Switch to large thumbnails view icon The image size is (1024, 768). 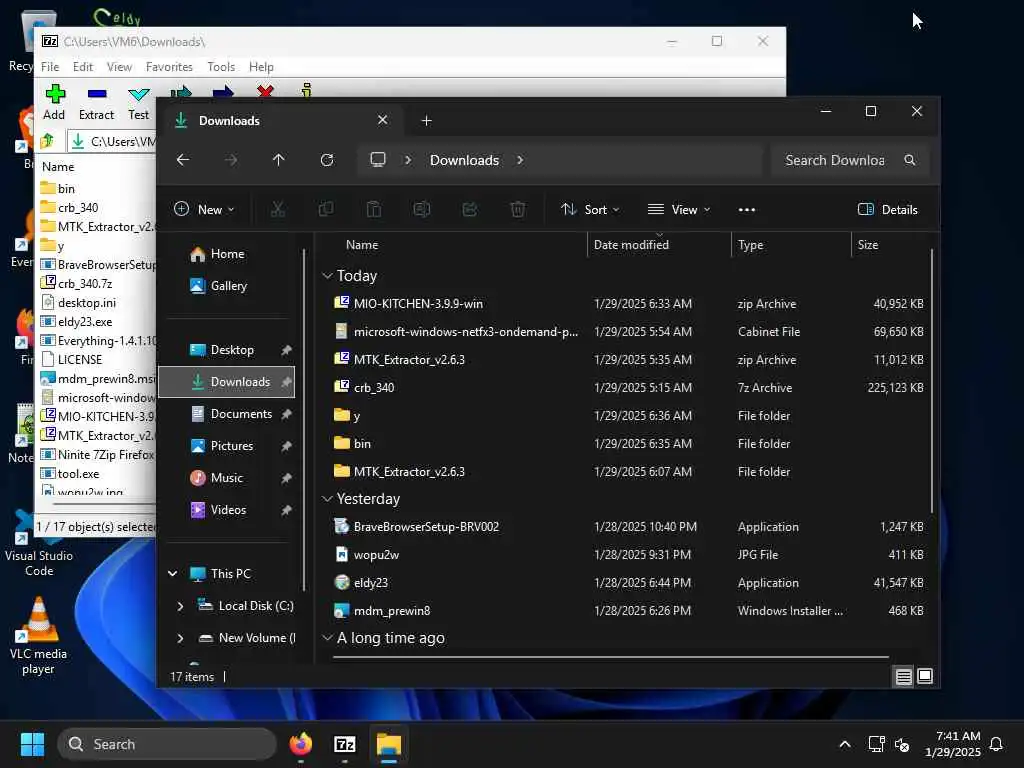click(x=925, y=677)
